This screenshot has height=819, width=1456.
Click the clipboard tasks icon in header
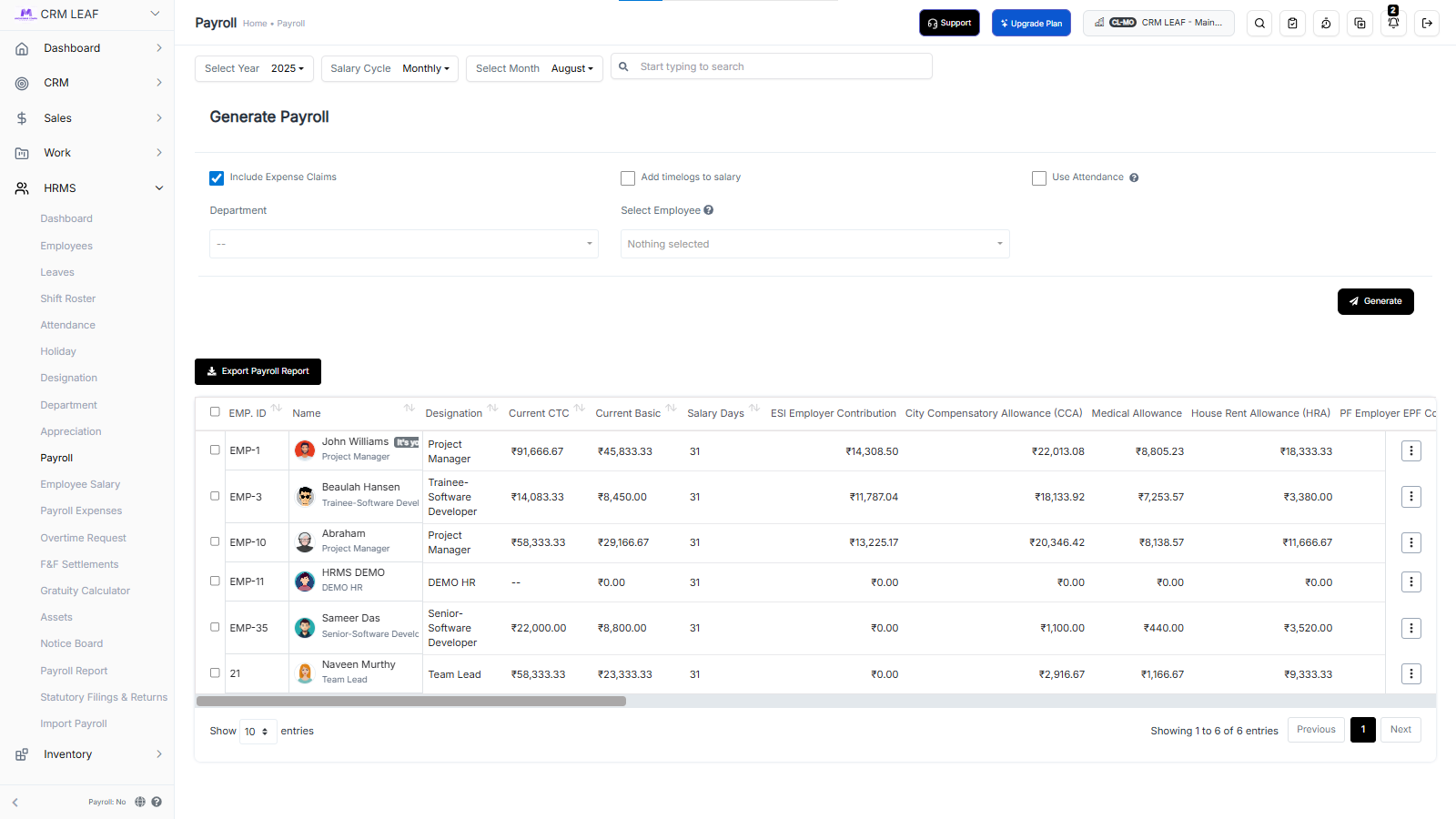coord(1293,23)
